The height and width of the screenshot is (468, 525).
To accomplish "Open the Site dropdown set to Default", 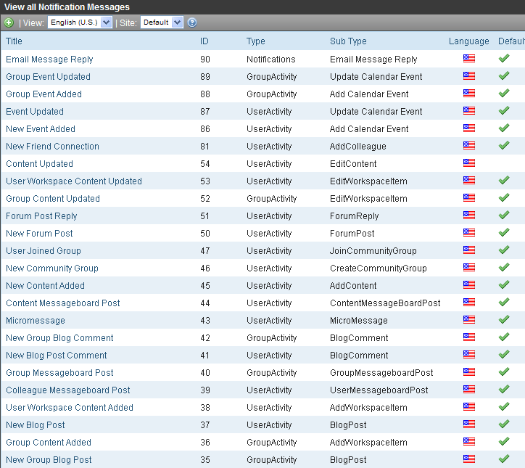I will point(162,22).
